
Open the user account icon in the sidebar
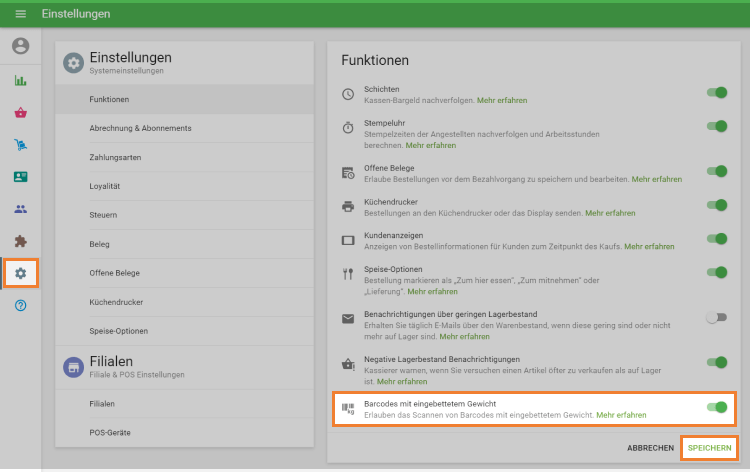coord(20,46)
